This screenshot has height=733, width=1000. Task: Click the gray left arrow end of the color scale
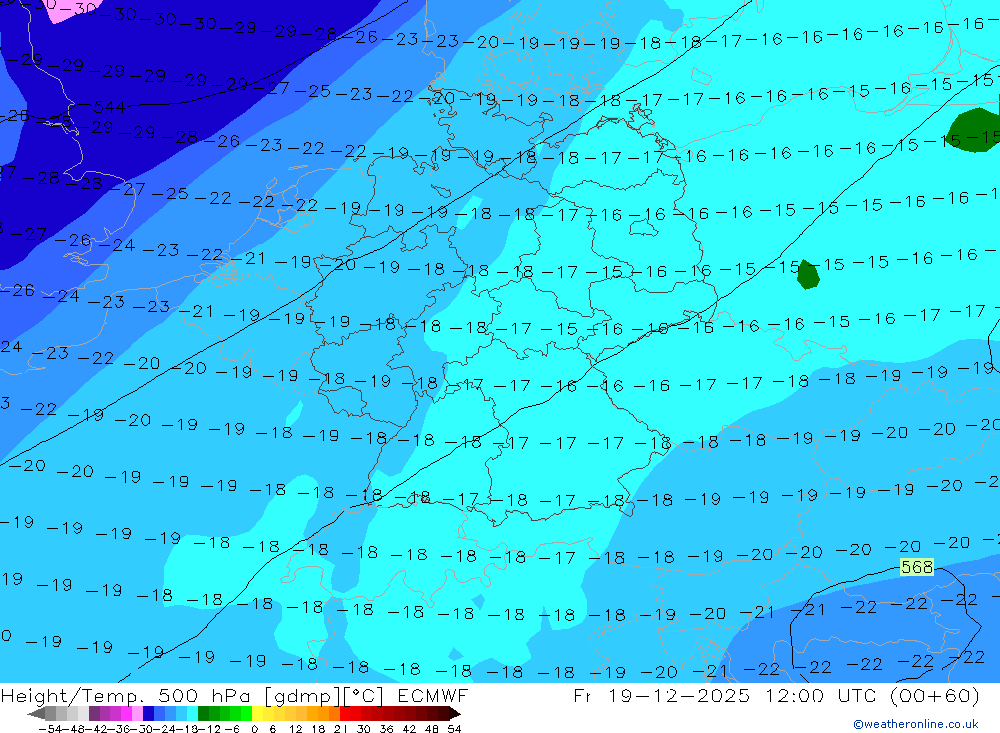(36, 713)
